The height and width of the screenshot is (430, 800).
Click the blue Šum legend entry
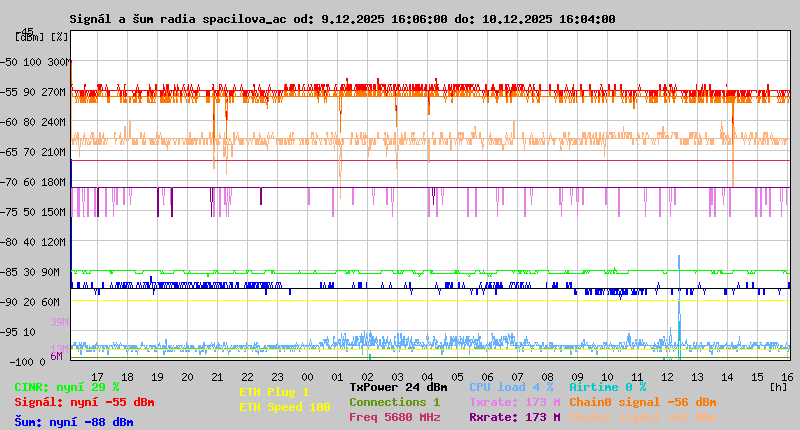[74, 422]
